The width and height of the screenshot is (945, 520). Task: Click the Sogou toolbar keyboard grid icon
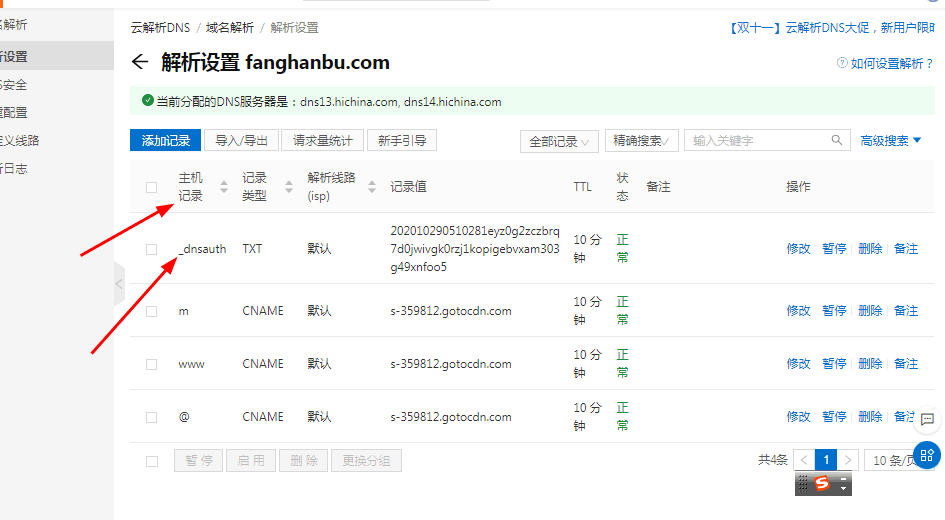[x=803, y=483]
